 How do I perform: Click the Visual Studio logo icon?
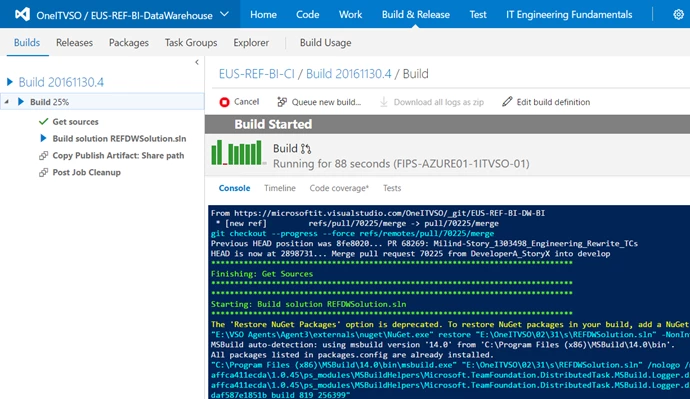22,15
